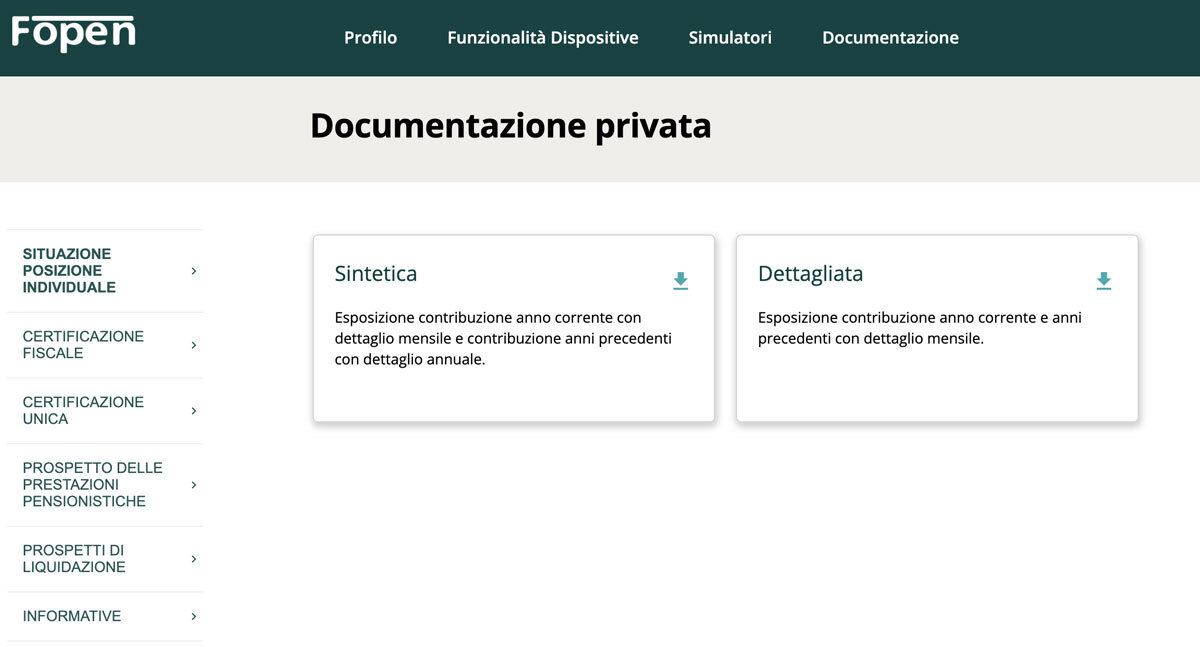
Task: Select Certificazione Fiscale section
Action: point(105,345)
